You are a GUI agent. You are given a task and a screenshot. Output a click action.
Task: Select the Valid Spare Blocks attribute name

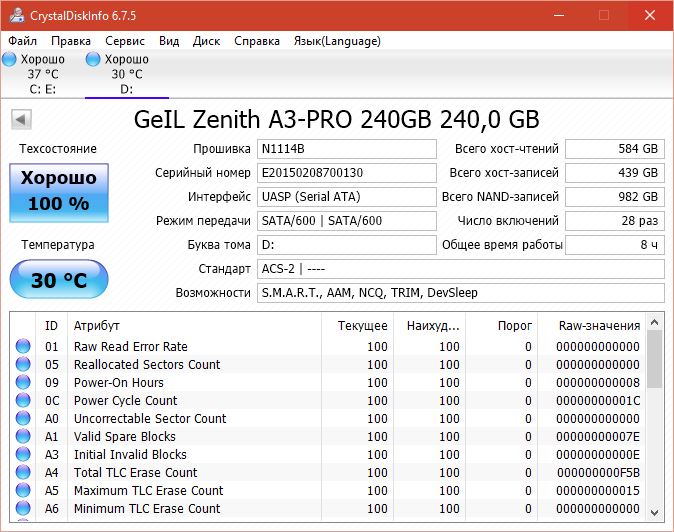click(x=125, y=437)
